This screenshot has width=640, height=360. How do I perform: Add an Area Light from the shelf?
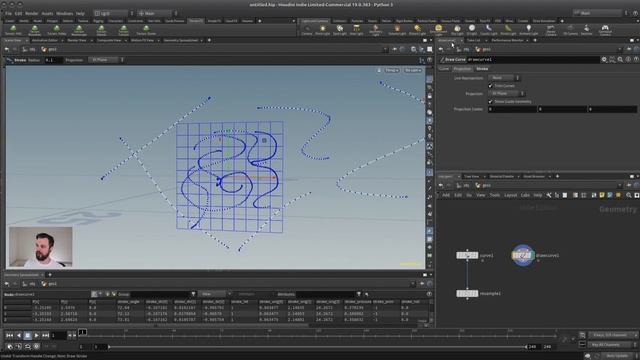(356, 30)
